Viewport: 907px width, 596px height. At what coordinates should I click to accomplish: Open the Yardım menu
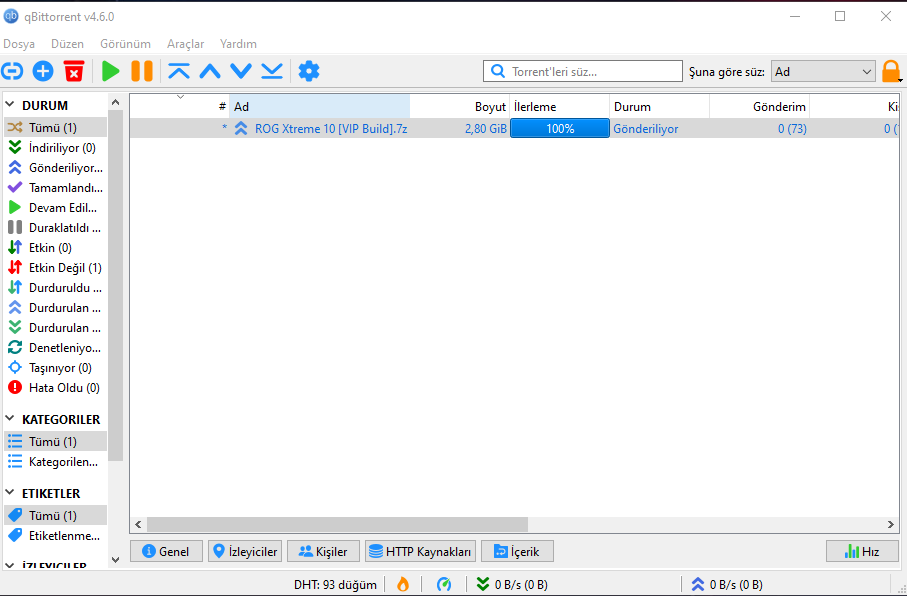click(238, 44)
